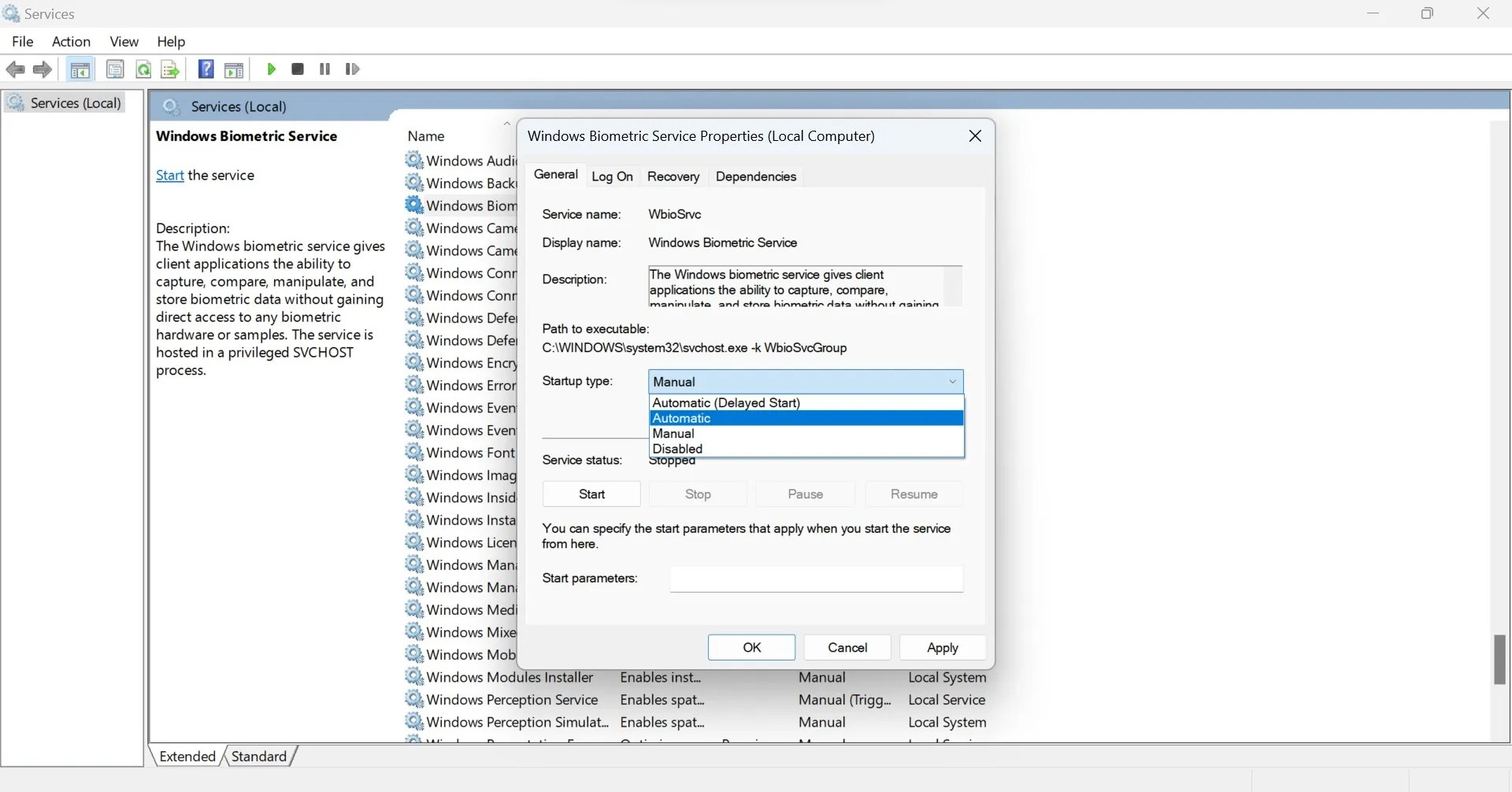Click inside the Start parameters field
Viewport: 1512px width, 792px height.
point(816,579)
